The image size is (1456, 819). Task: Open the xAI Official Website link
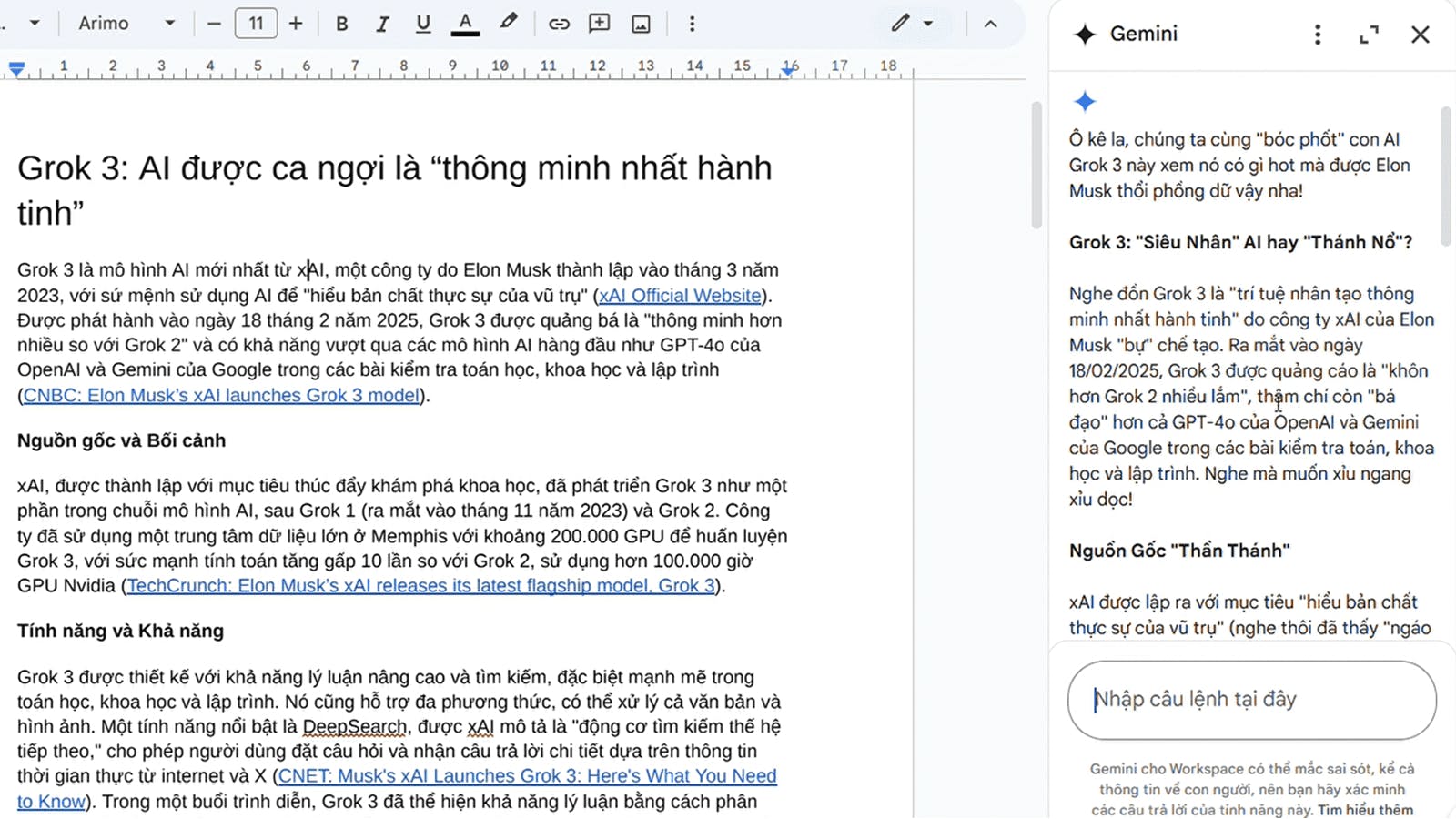[680, 296]
